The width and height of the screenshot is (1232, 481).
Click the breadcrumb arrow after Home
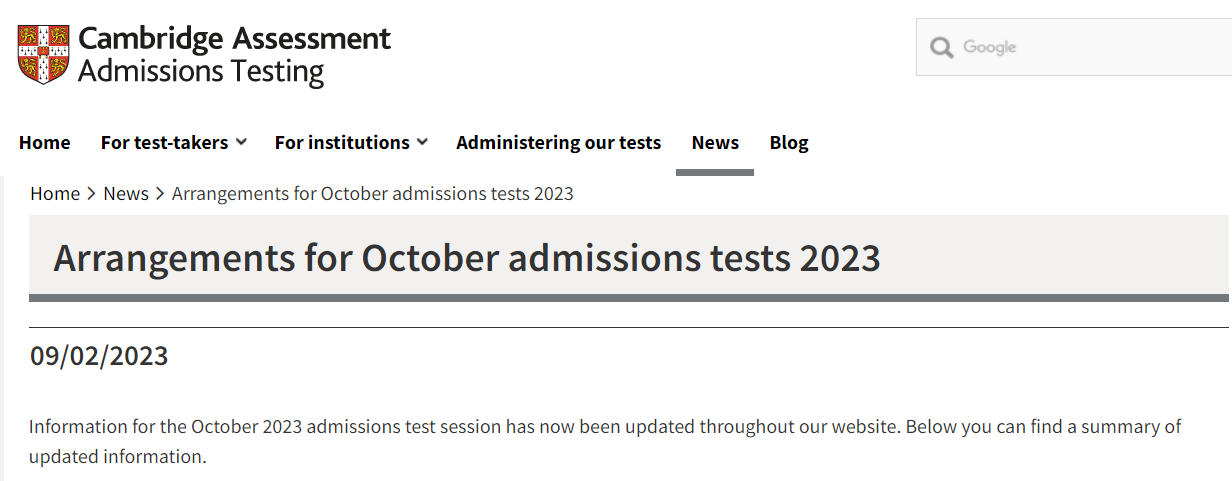point(91,194)
